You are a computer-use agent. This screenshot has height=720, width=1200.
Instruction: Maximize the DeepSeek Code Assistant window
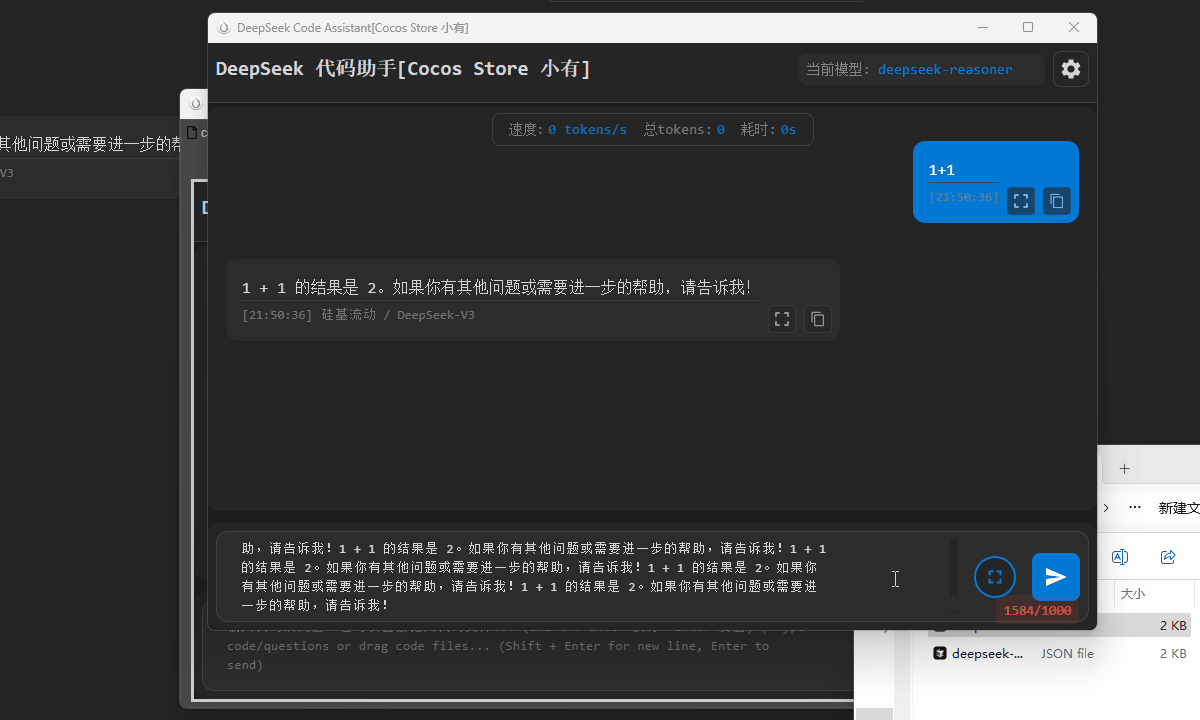[1028, 28]
